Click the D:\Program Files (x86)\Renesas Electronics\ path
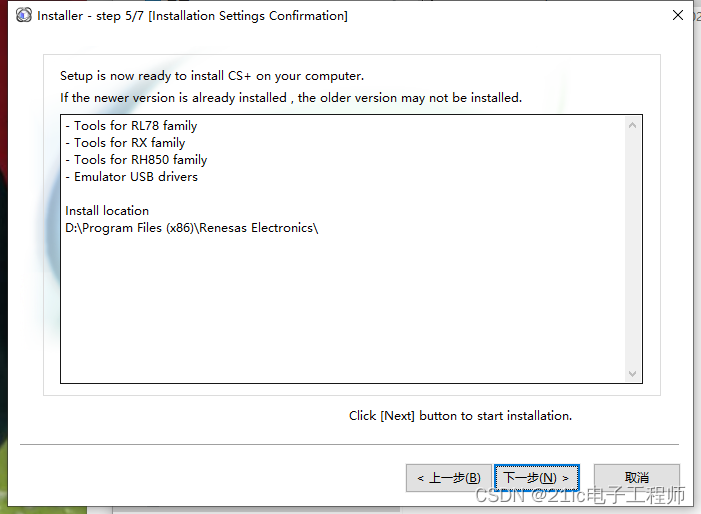 point(192,228)
